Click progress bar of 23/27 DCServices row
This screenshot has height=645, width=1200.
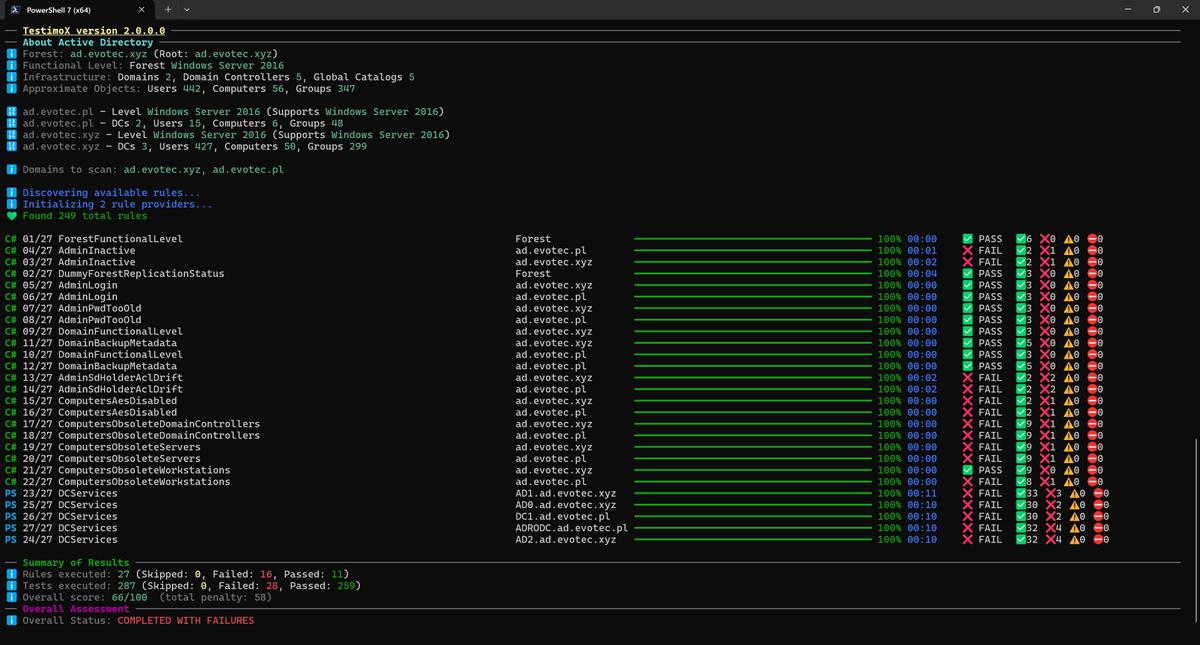(753, 494)
